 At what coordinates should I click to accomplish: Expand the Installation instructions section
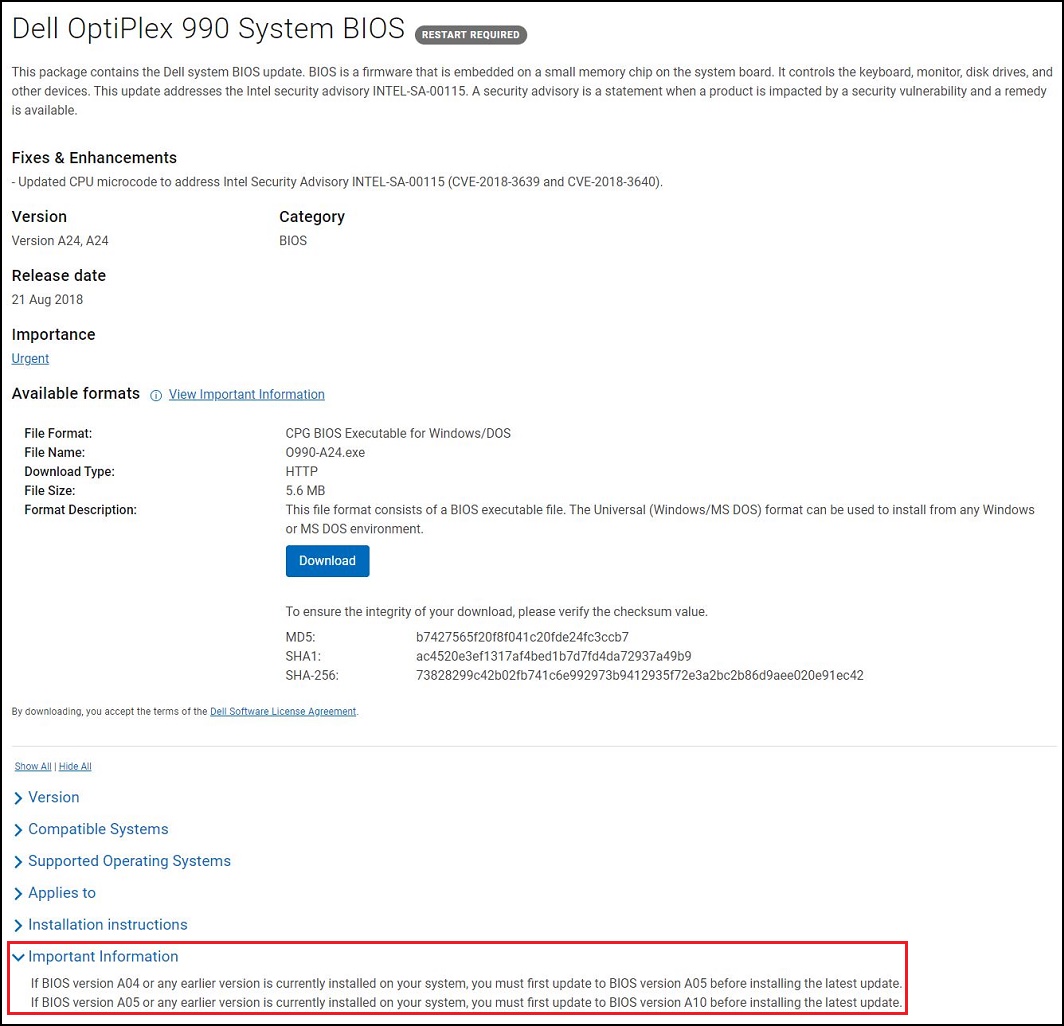pos(100,925)
